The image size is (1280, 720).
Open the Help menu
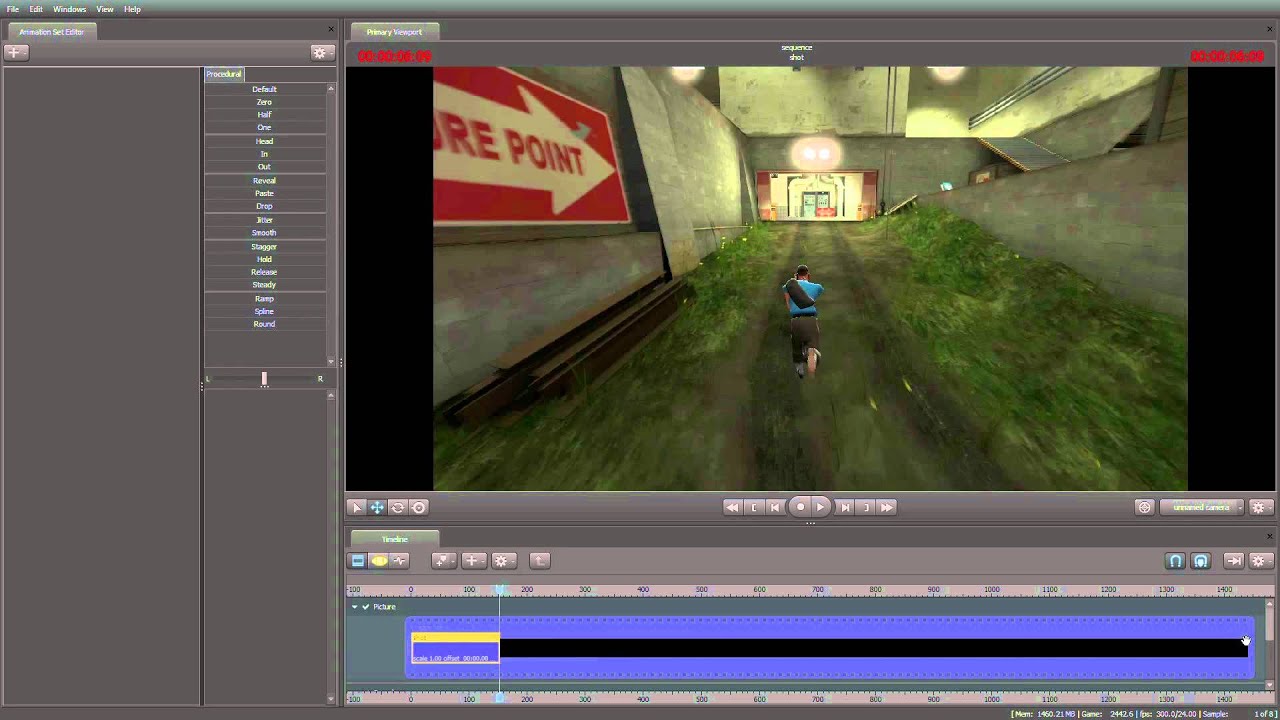(x=132, y=9)
